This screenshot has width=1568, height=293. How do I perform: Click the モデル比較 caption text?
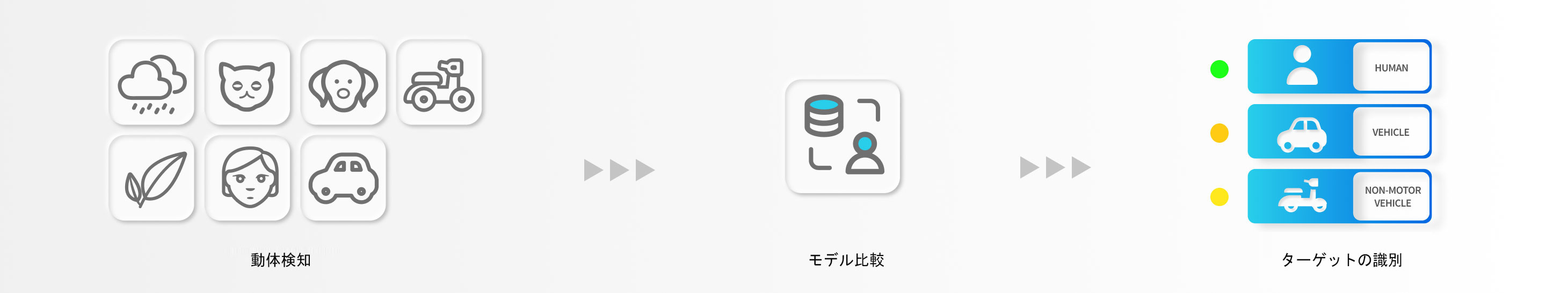pos(846,260)
